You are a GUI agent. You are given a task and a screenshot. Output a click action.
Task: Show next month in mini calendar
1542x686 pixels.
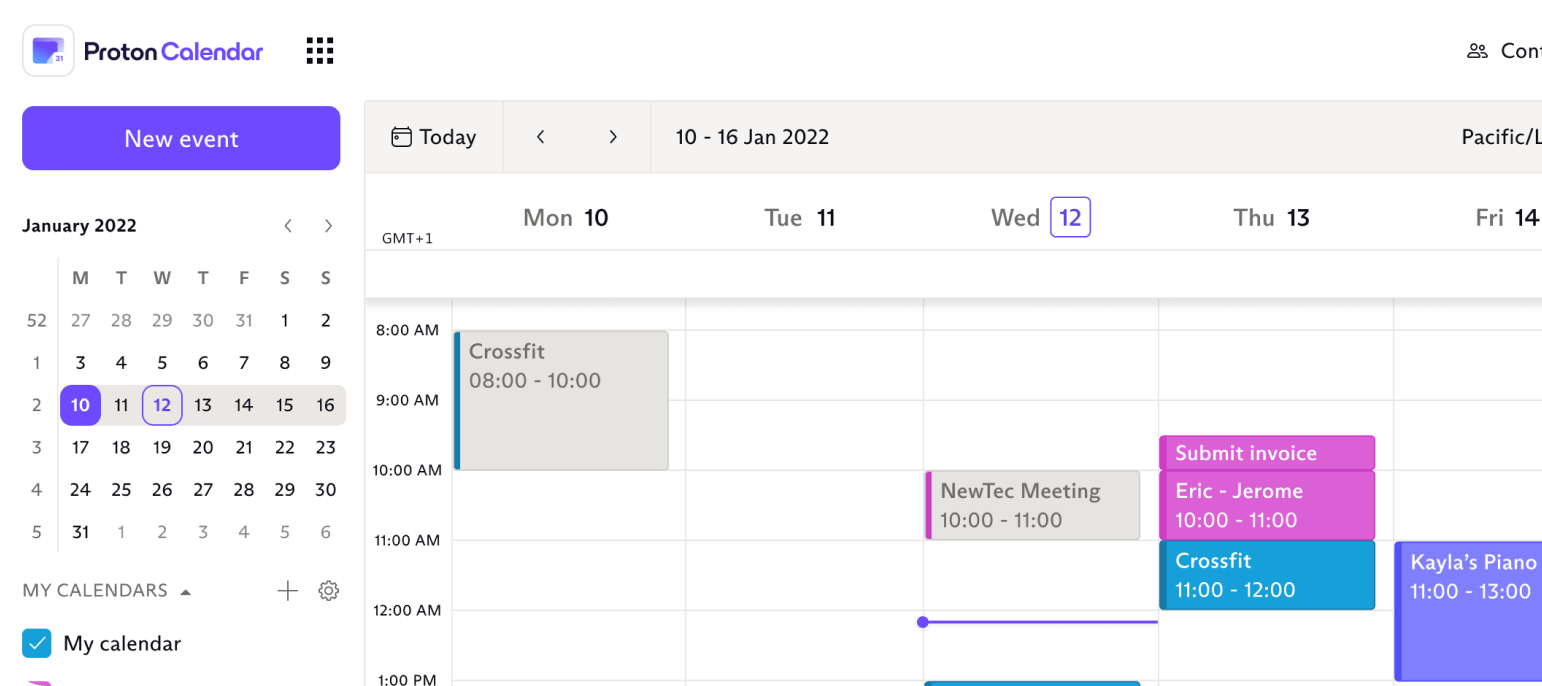328,226
